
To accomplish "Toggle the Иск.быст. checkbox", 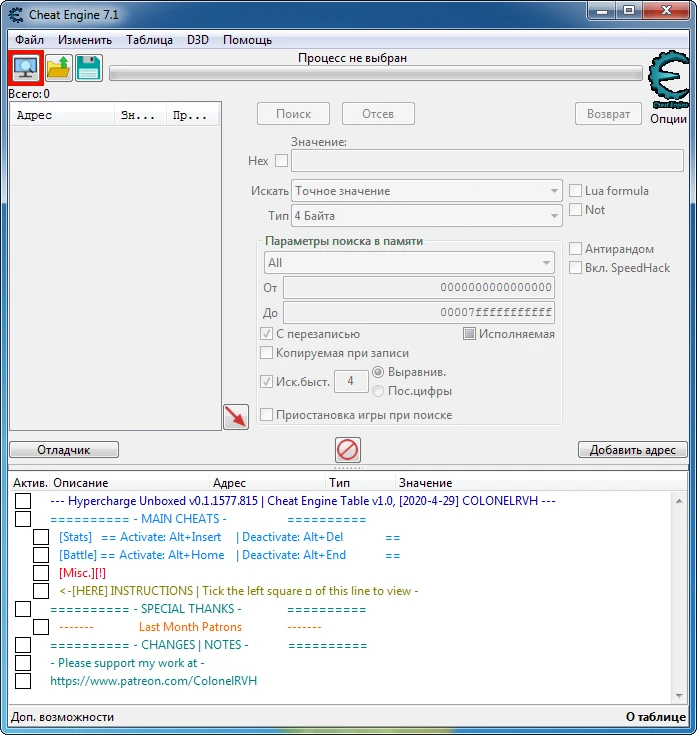I will coord(266,382).
